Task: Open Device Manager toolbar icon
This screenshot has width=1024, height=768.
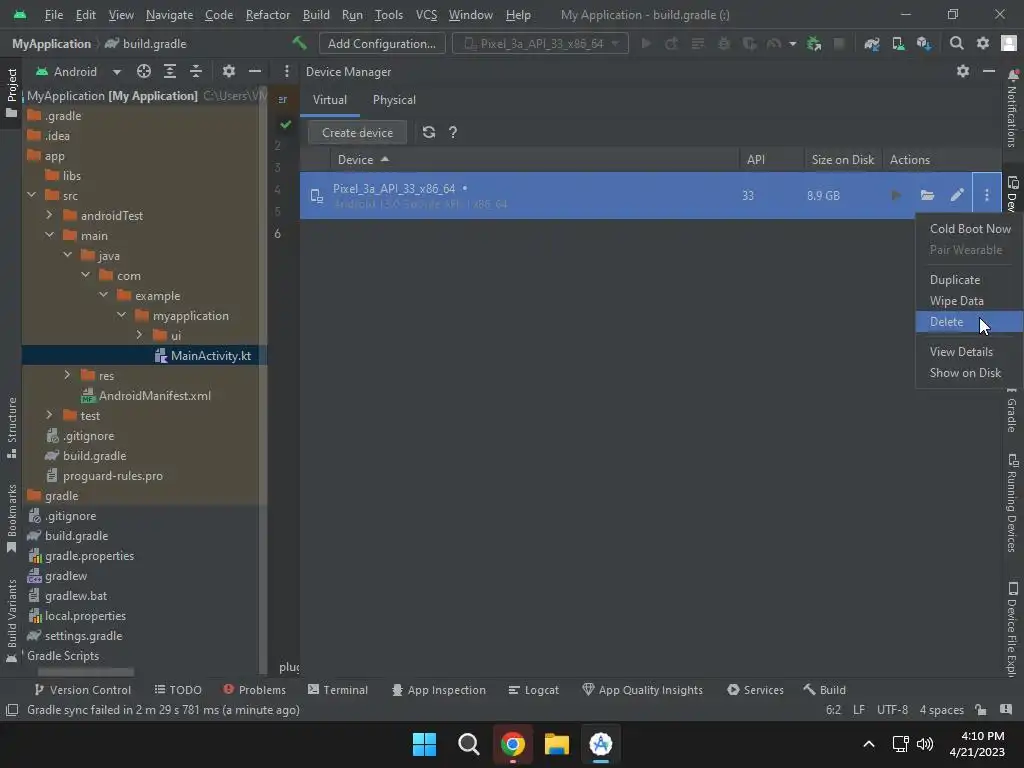Action: [899, 44]
